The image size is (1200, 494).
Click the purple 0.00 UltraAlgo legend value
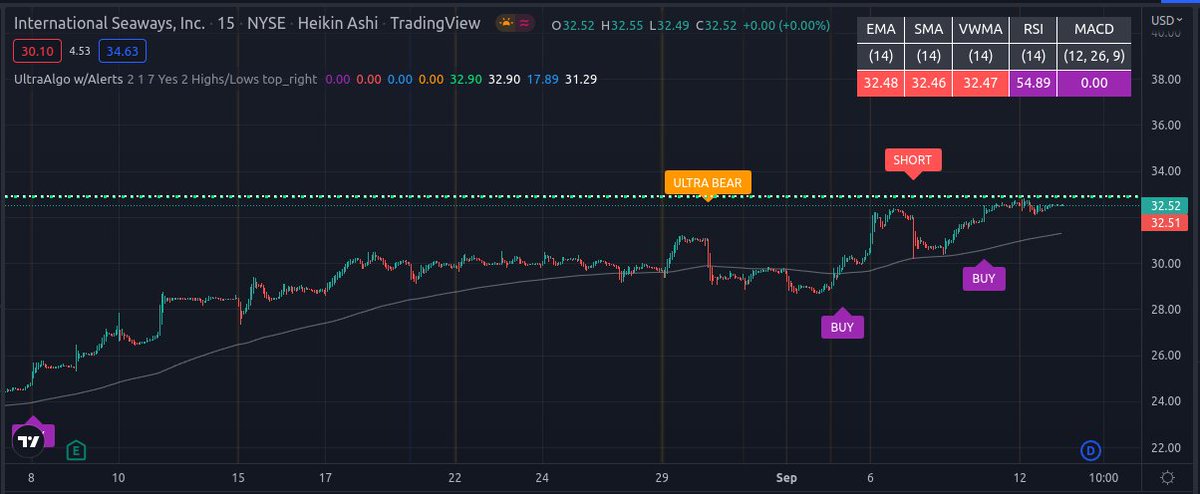click(x=338, y=78)
